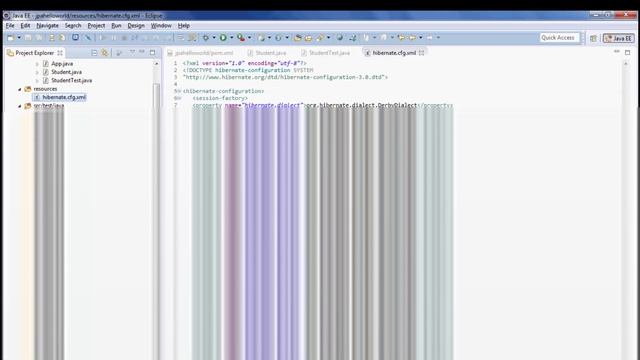Click the green Run button icon
Image resolution: width=640 pixels, height=360 pixels.
[x=223, y=38]
